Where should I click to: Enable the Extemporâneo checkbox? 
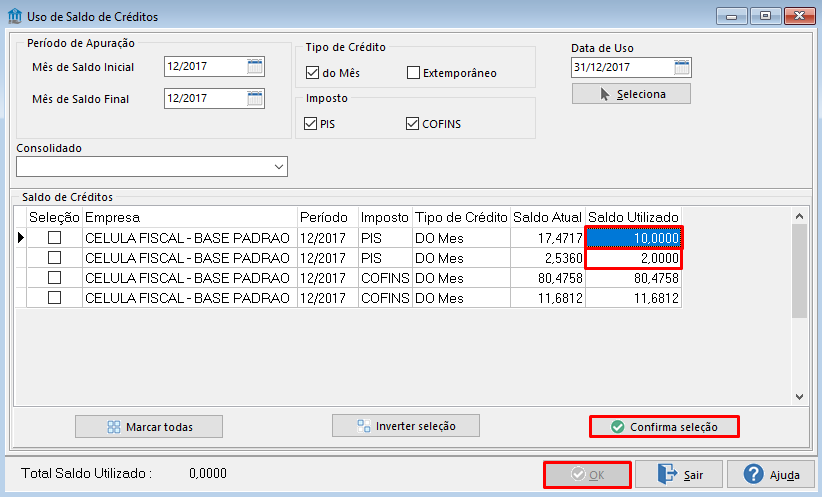(413, 73)
